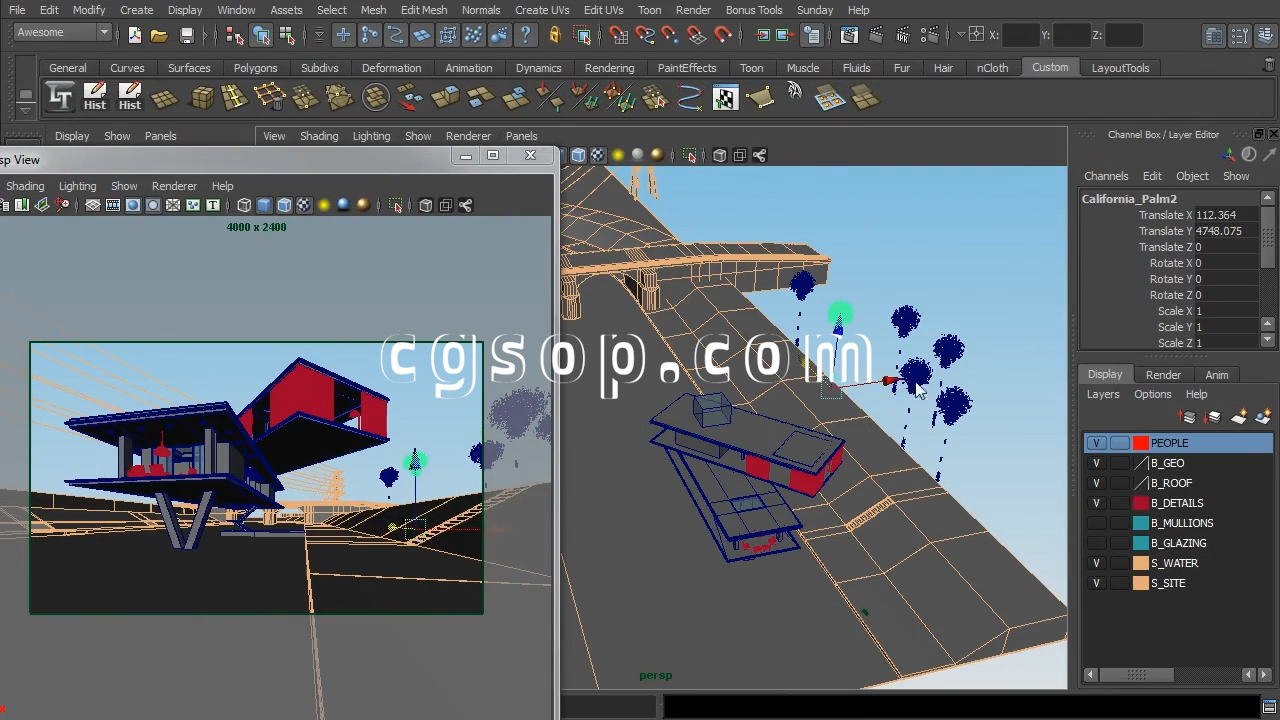Open the Renderer menu in the main viewport
Image resolution: width=1280 pixels, height=720 pixels.
[x=468, y=136]
